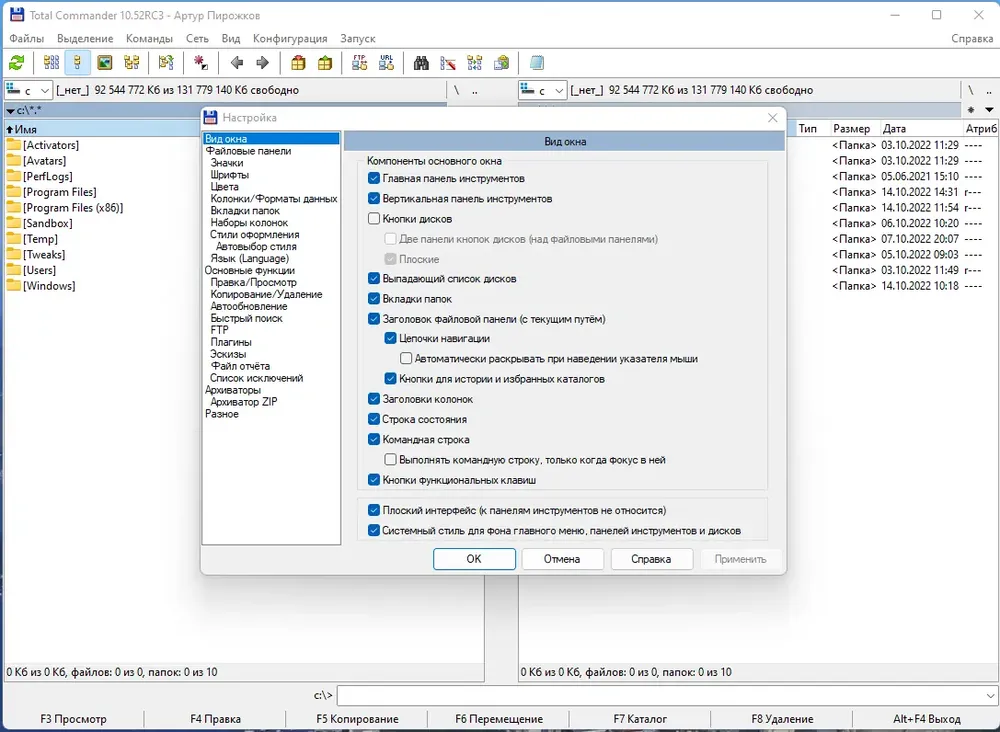This screenshot has width=1000, height=732.
Task: Click the red asterisk invert selection icon
Action: tap(201, 62)
